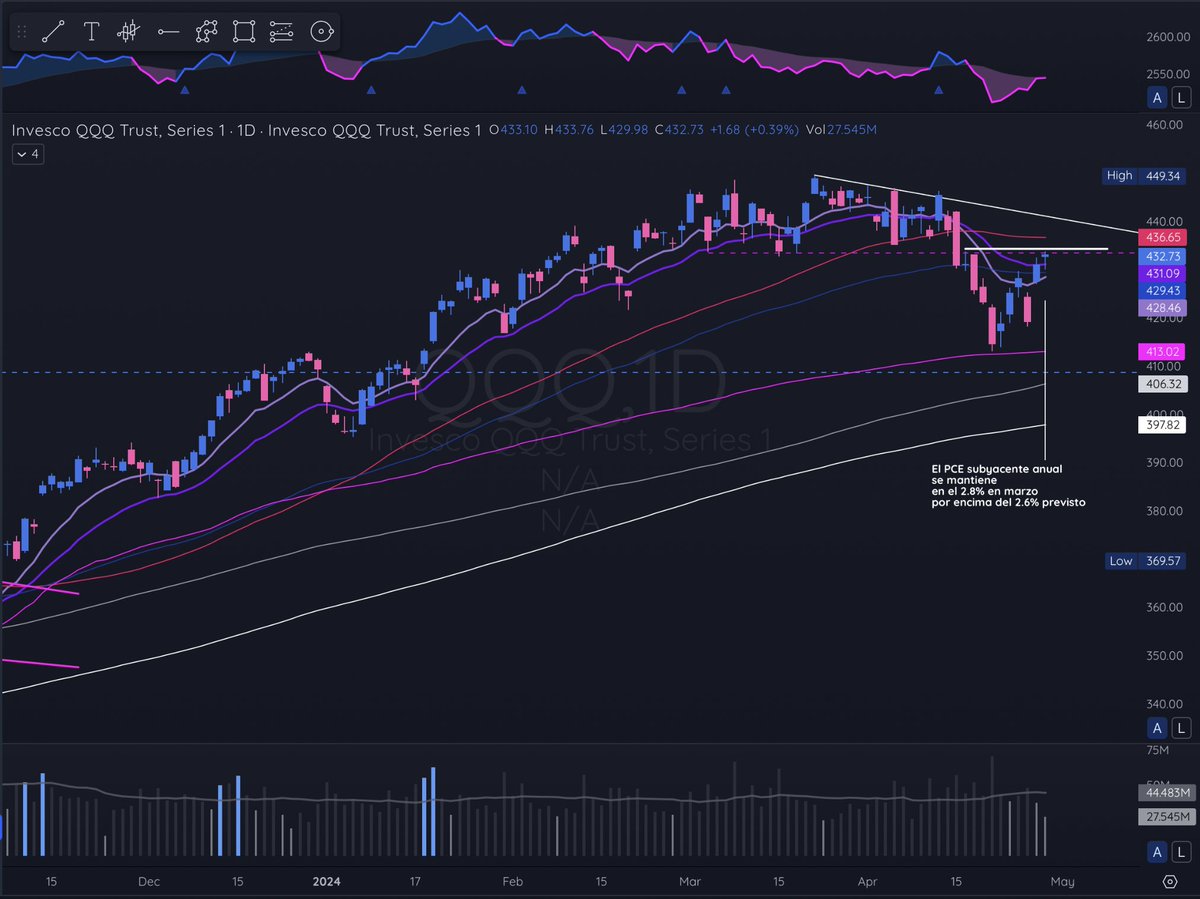Click the purple 431.09 price tag
The image size is (1200, 899).
point(1162,273)
